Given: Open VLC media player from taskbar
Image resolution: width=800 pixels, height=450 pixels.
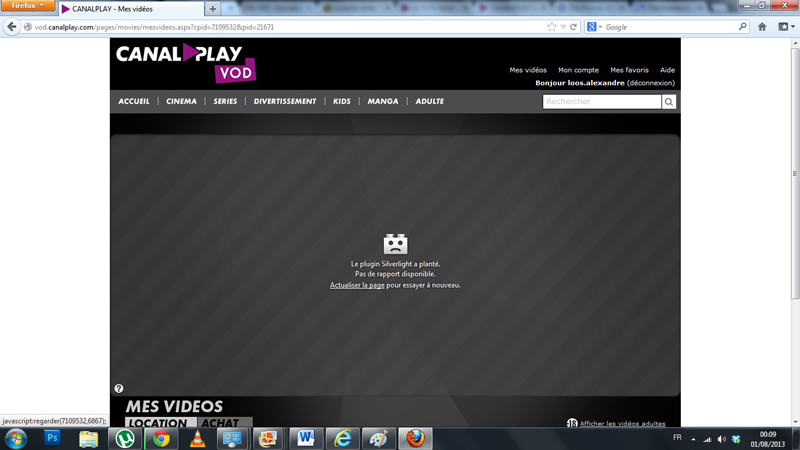Looking at the screenshot, I should (x=197, y=439).
